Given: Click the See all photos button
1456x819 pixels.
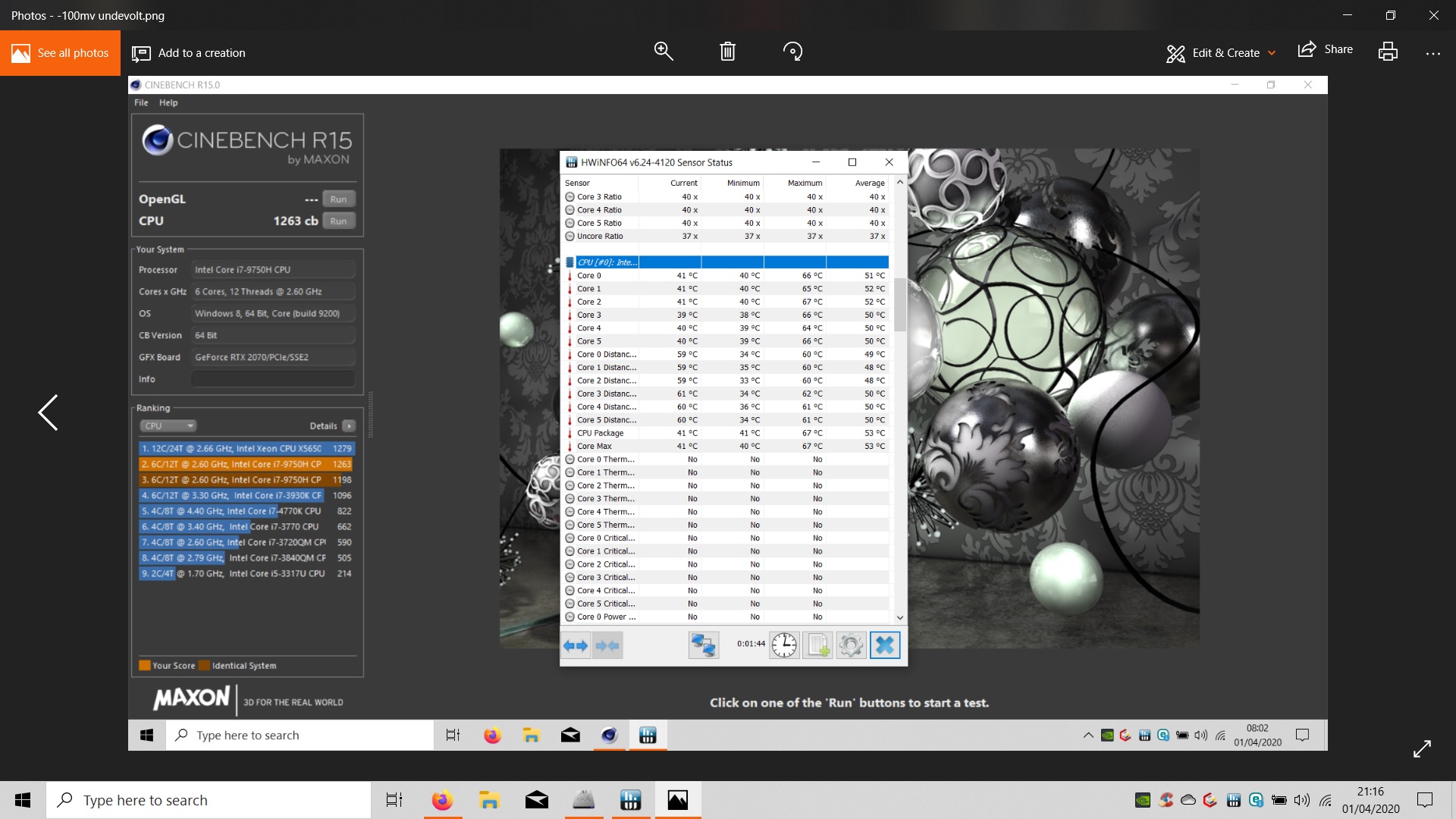Looking at the screenshot, I should pyautogui.click(x=60, y=53).
